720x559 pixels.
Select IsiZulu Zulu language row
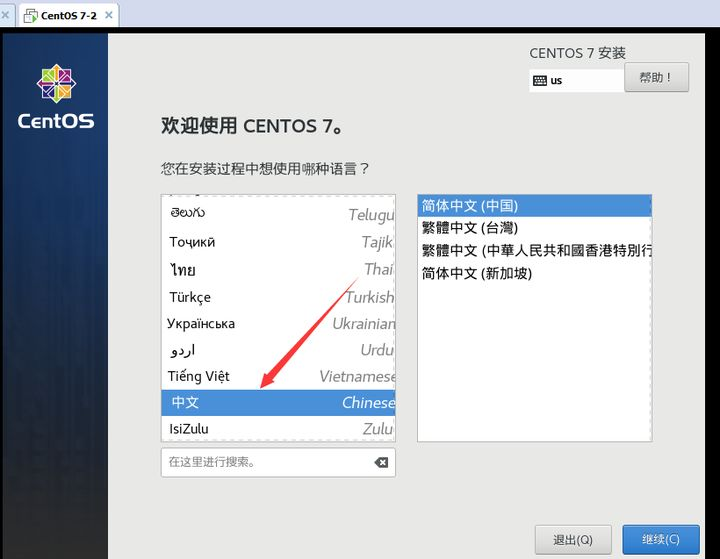click(278, 429)
